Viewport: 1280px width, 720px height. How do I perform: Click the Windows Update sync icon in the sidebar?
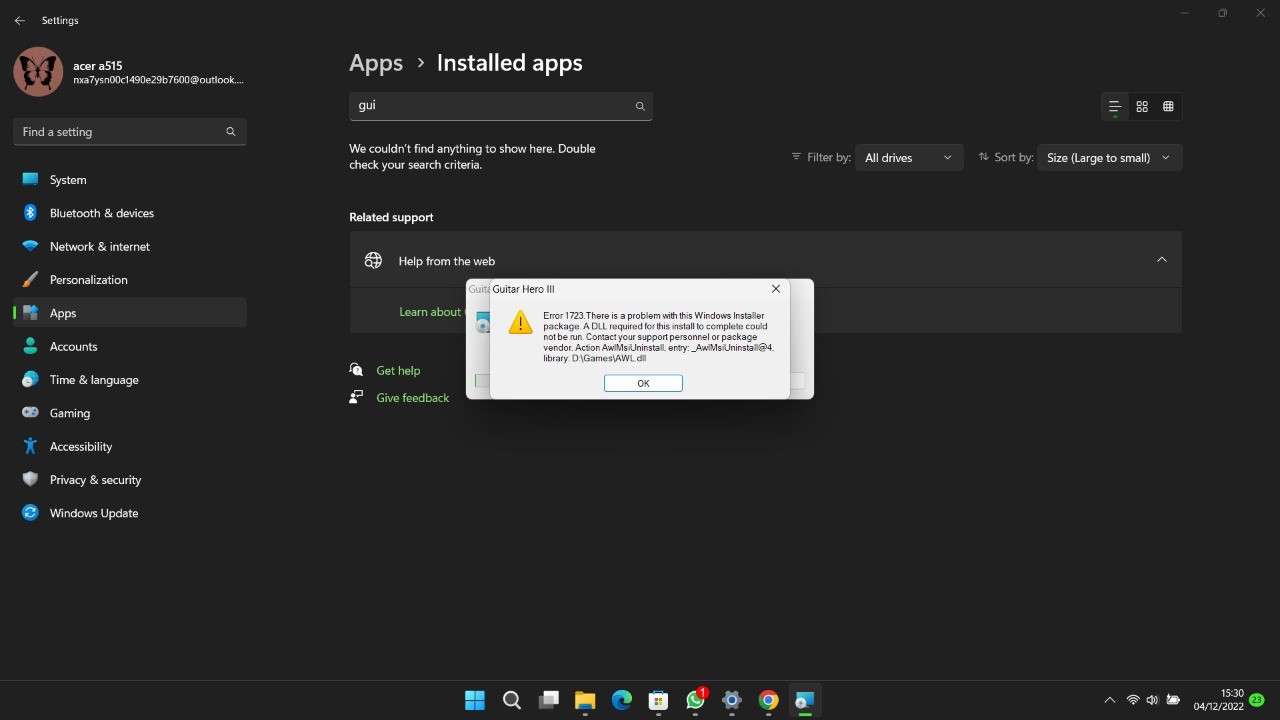(30, 513)
